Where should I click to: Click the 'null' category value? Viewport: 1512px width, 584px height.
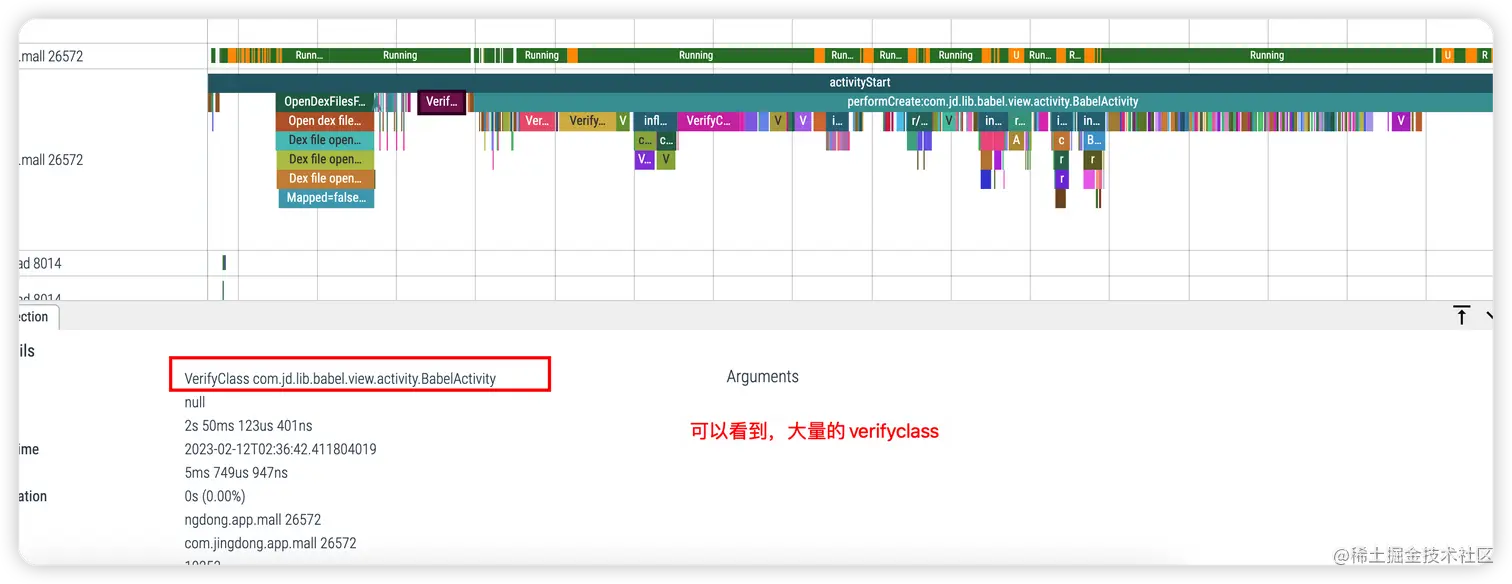(x=195, y=402)
